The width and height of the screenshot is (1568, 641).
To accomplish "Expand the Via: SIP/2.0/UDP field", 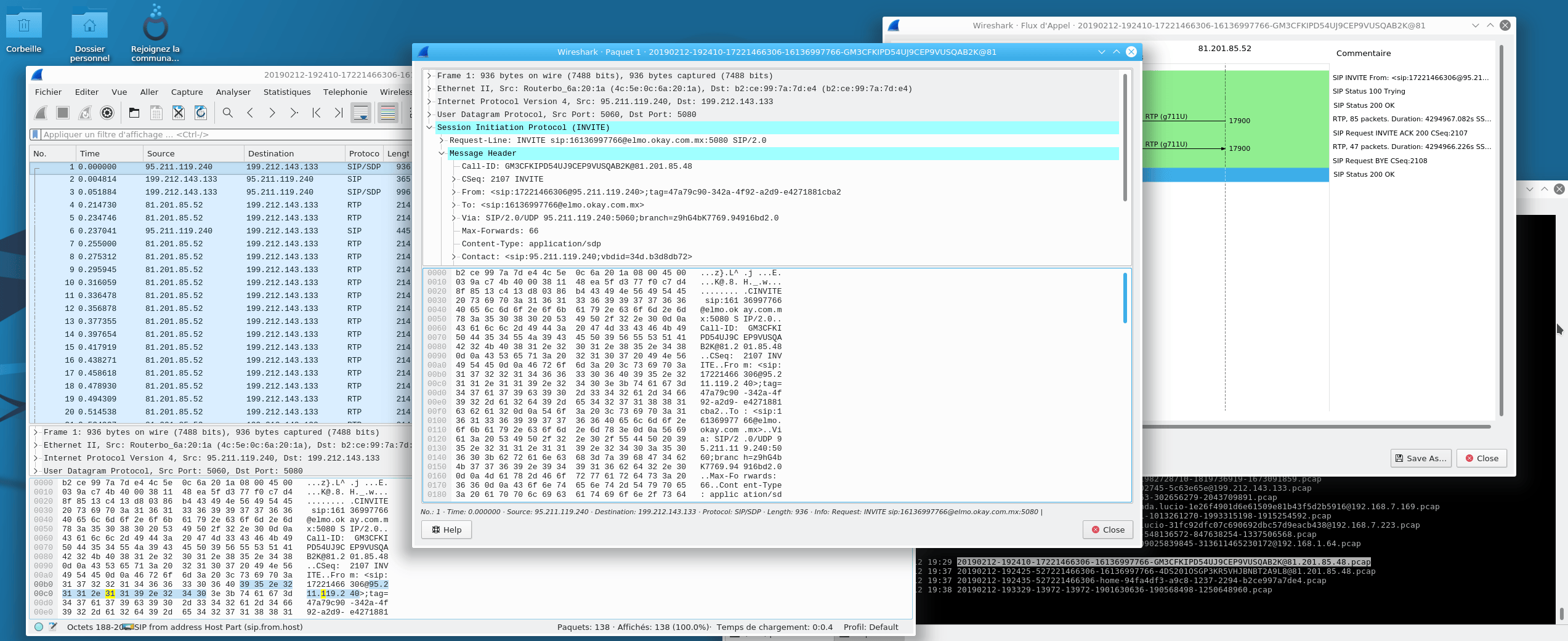I will click(x=454, y=218).
